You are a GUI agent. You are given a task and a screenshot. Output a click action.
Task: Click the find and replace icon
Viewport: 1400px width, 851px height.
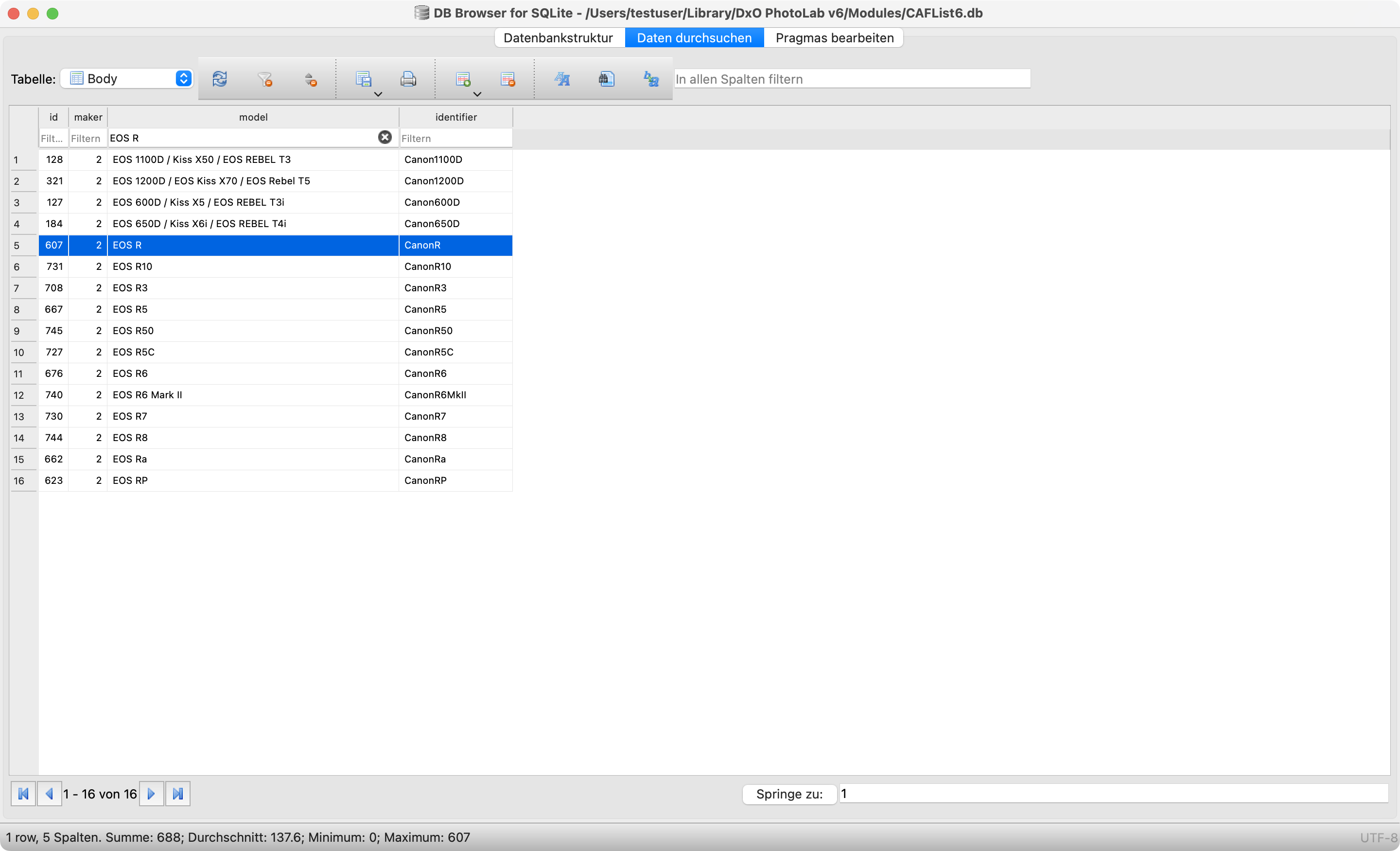coord(651,79)
